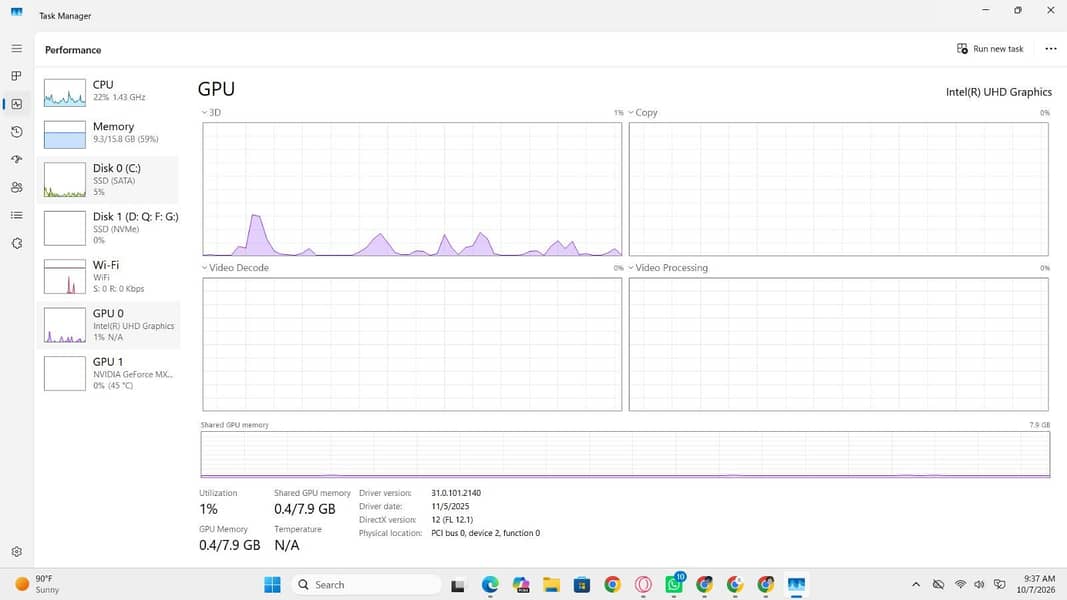Image resolution: width=1067 pixels, height=600 pixels.
Task: Open WhatsApp from the taskbar
Action: click(674, 585)
